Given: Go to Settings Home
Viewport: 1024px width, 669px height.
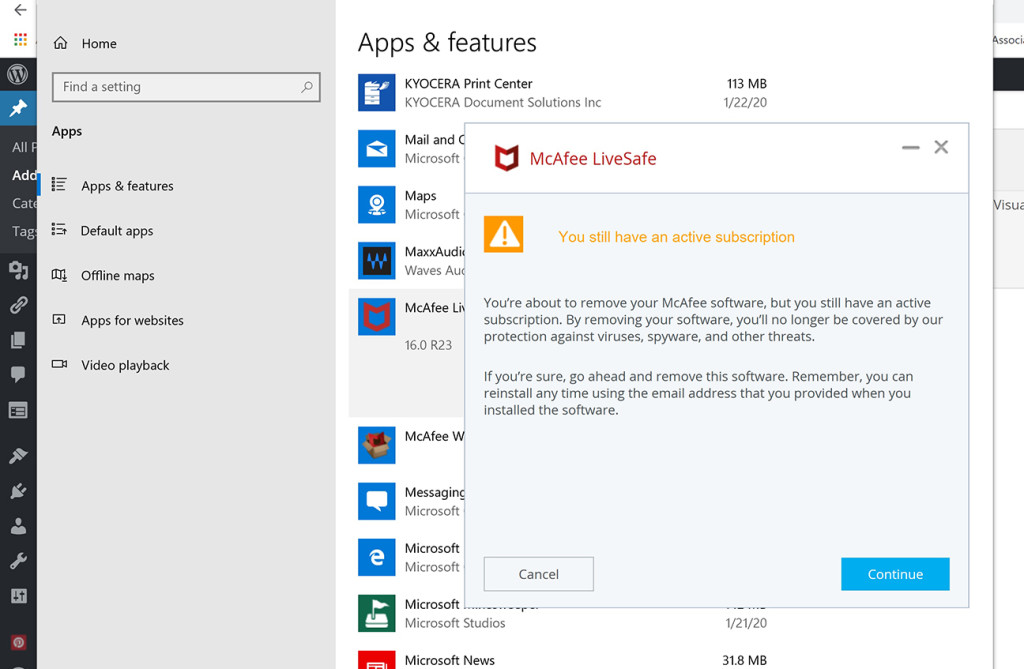Looking at the screenshot, I should 99,44.
